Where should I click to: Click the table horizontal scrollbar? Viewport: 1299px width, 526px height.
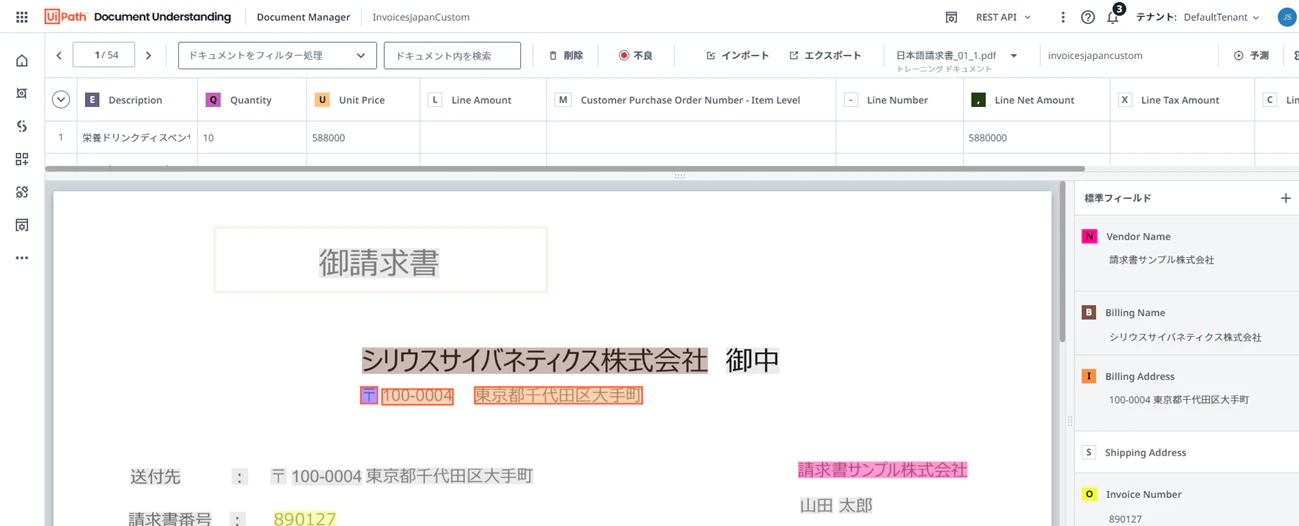click(565, 169)
